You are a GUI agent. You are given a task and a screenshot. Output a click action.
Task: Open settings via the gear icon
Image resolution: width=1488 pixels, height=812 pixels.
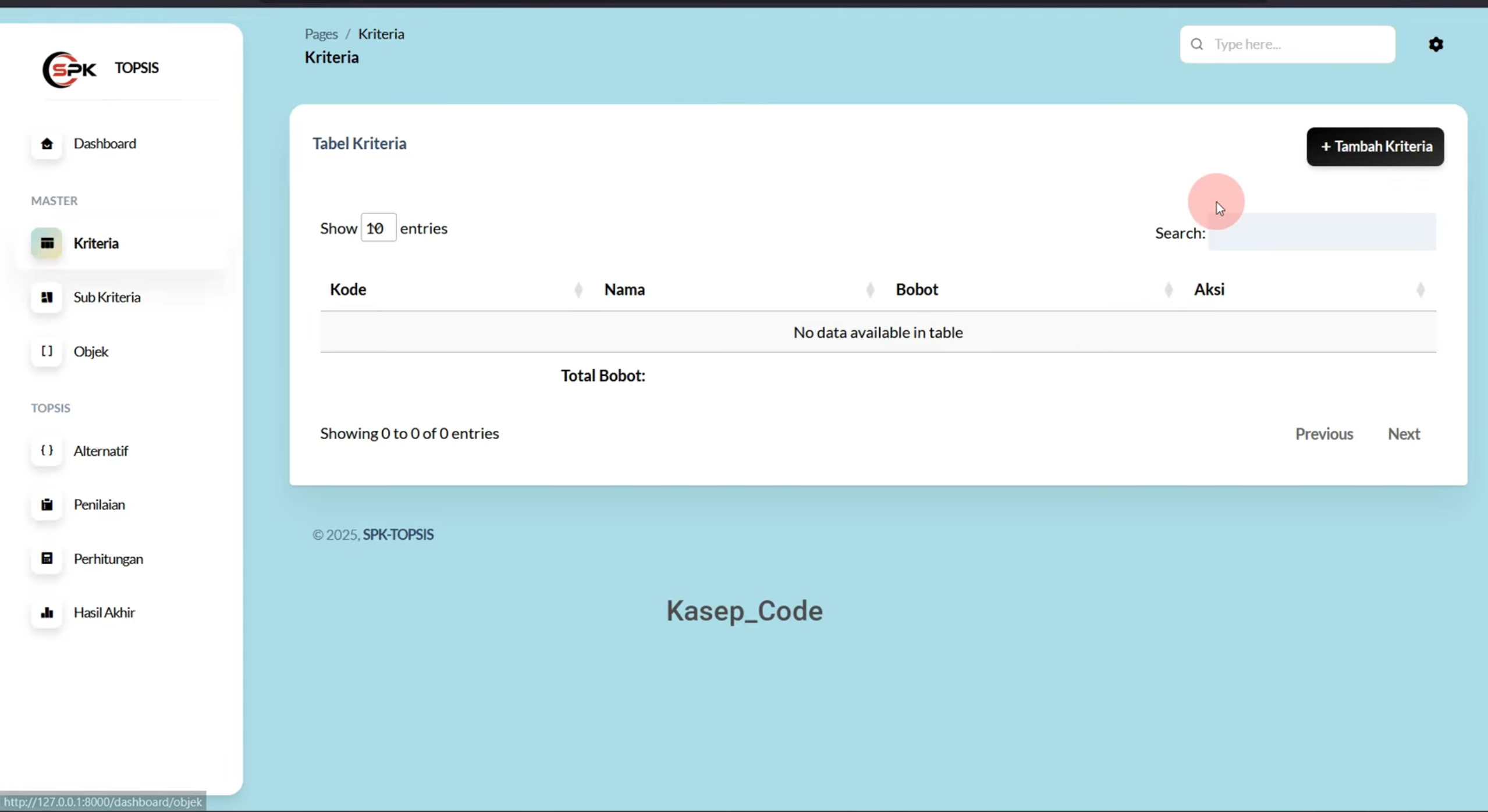1436,44
